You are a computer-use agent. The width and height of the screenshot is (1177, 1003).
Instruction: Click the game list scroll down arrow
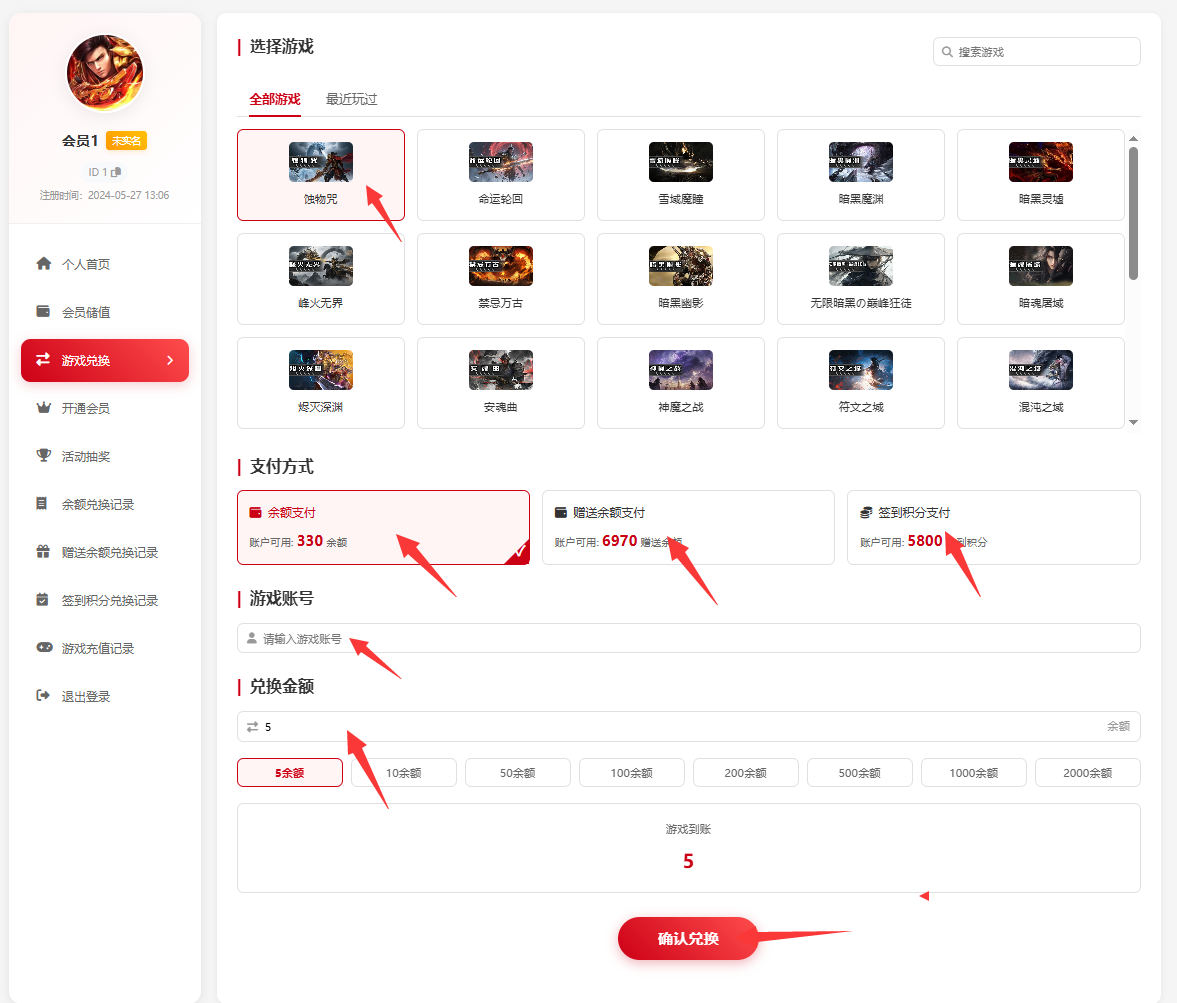pyautogui.click(x=1133, y=423)
